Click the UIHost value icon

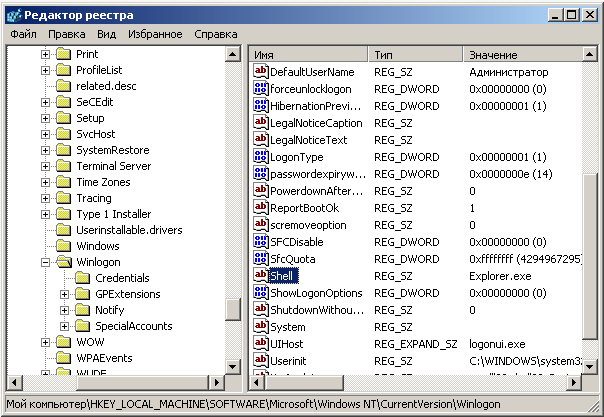point(260,343)
